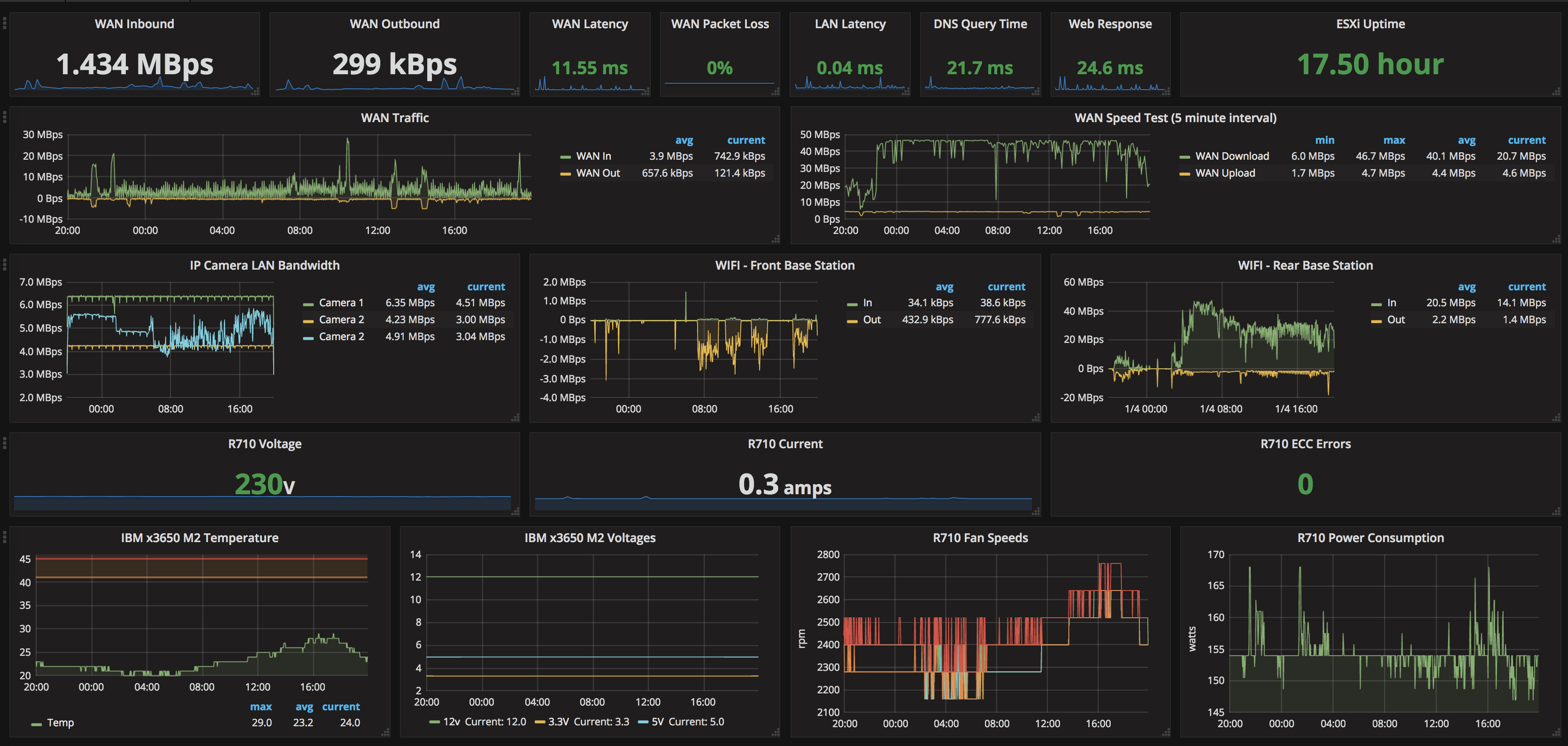The image size is (1568, 746).
Task: Click the Web Response panel corner resize grip
Action: click(x=1166, y=92)
